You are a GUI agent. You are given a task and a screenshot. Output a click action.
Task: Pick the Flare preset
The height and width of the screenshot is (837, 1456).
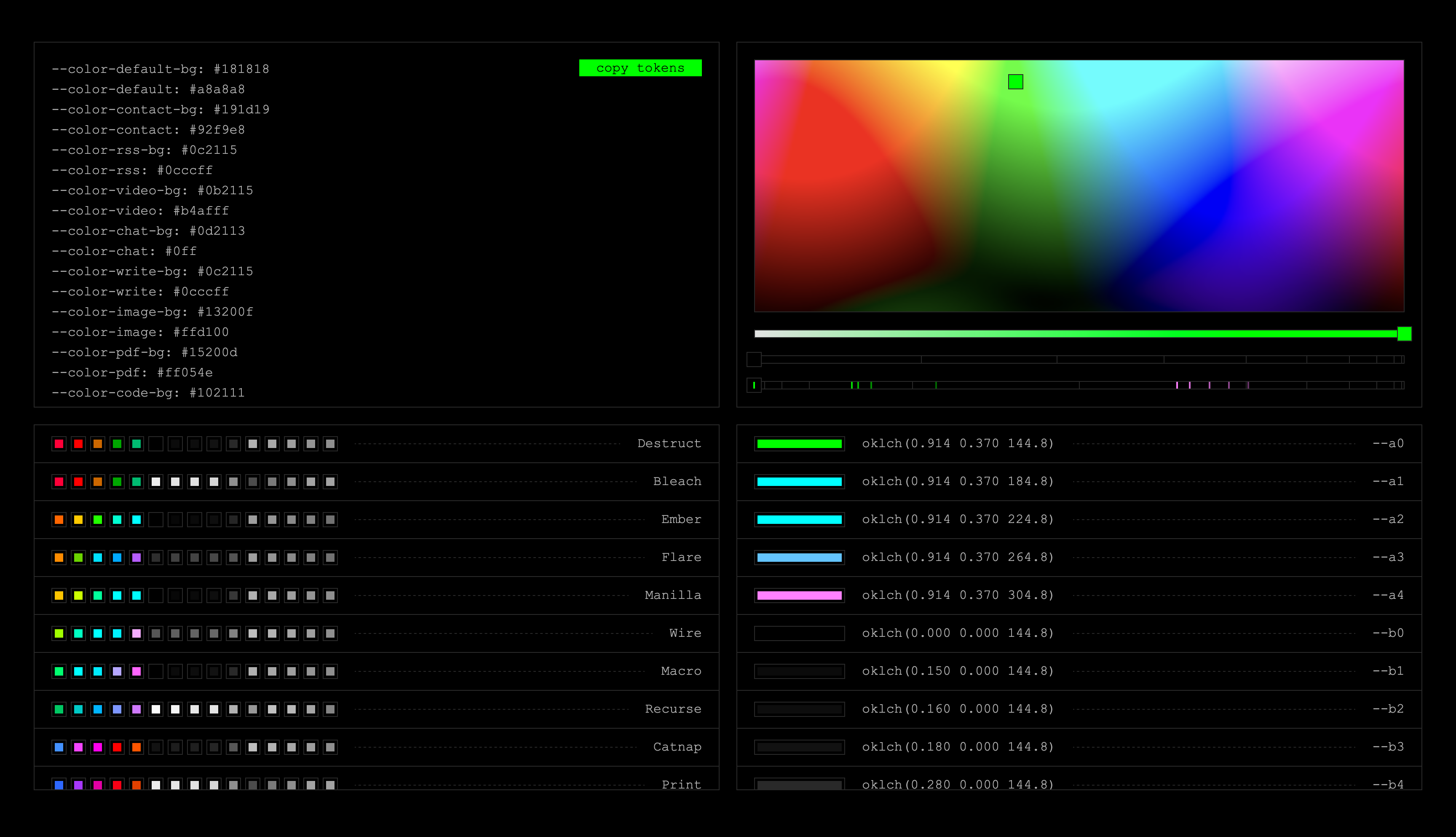click(681, 557)
